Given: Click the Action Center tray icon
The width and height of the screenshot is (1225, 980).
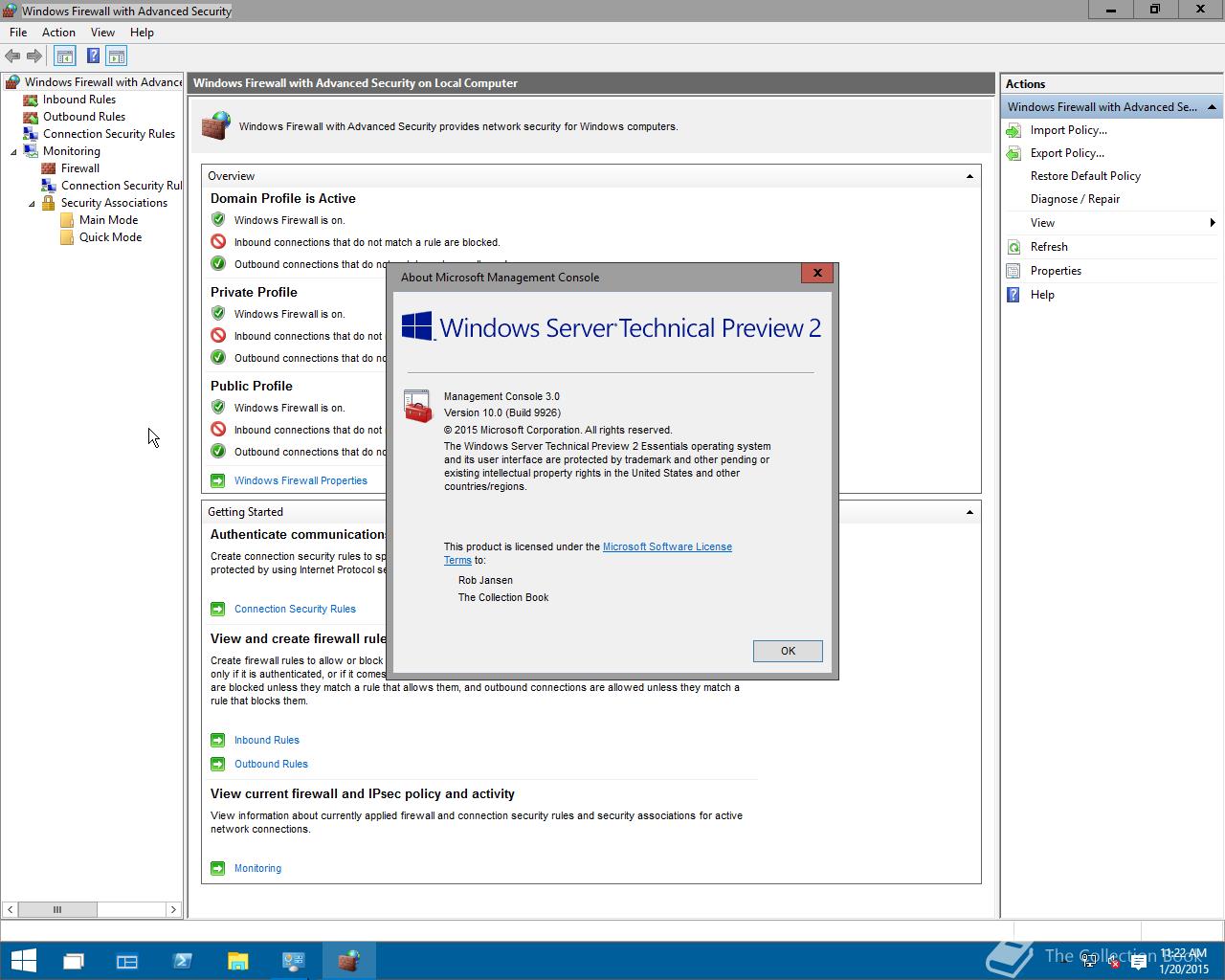Looking at the screenshot, I should pos(1138,962).
